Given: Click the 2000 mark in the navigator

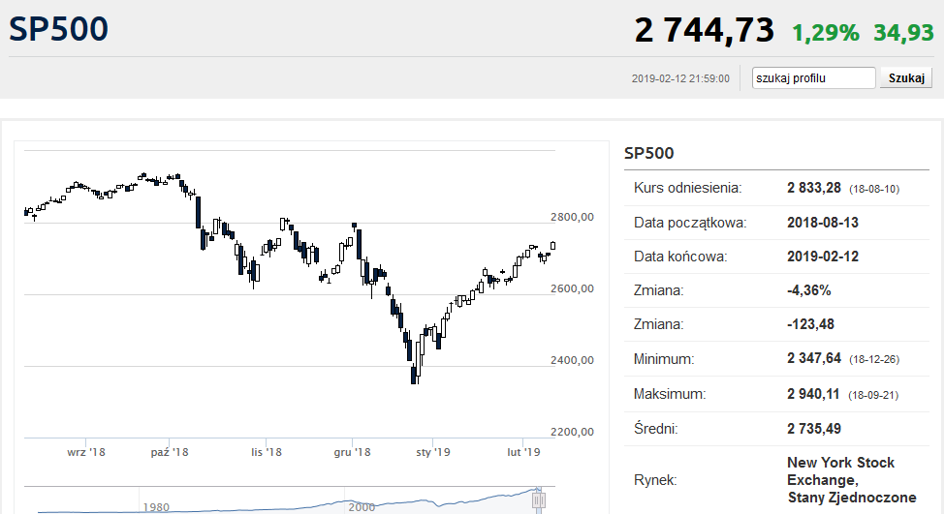Looking at the screenshot, I should [x=362, y=506].
